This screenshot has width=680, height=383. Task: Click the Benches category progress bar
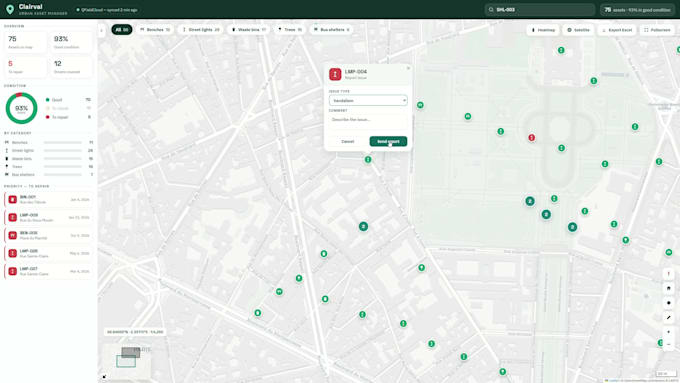point(62,142)
